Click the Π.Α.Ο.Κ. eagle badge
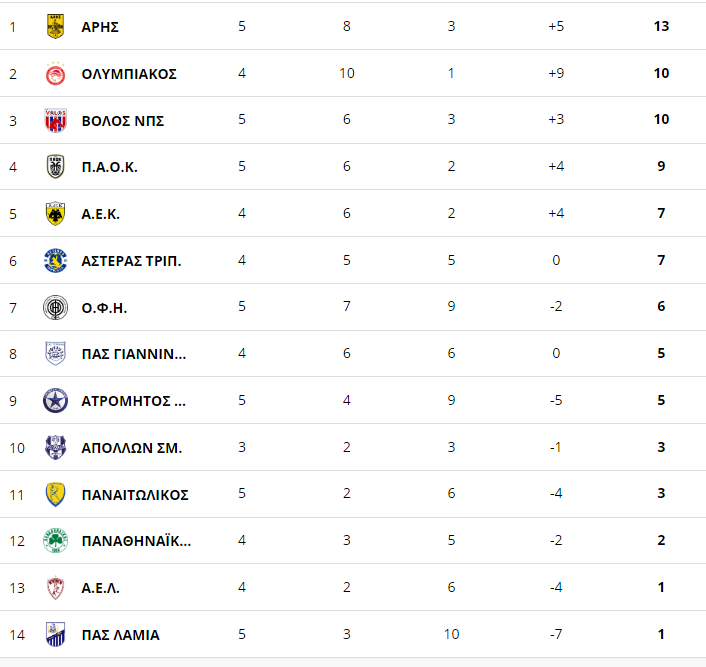 [55, 167]
